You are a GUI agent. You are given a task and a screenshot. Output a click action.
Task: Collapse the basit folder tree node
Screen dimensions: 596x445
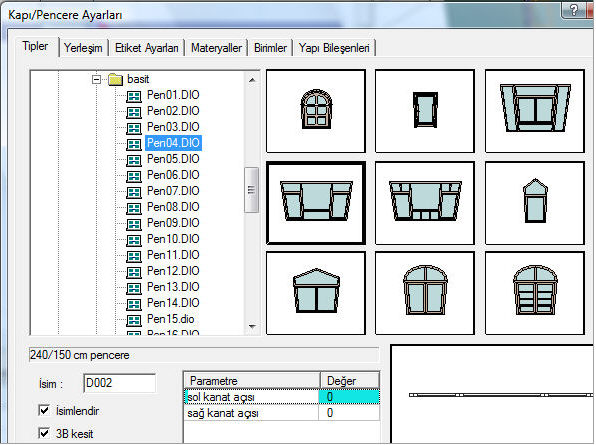pyautogui.click(x=97, y=79)
